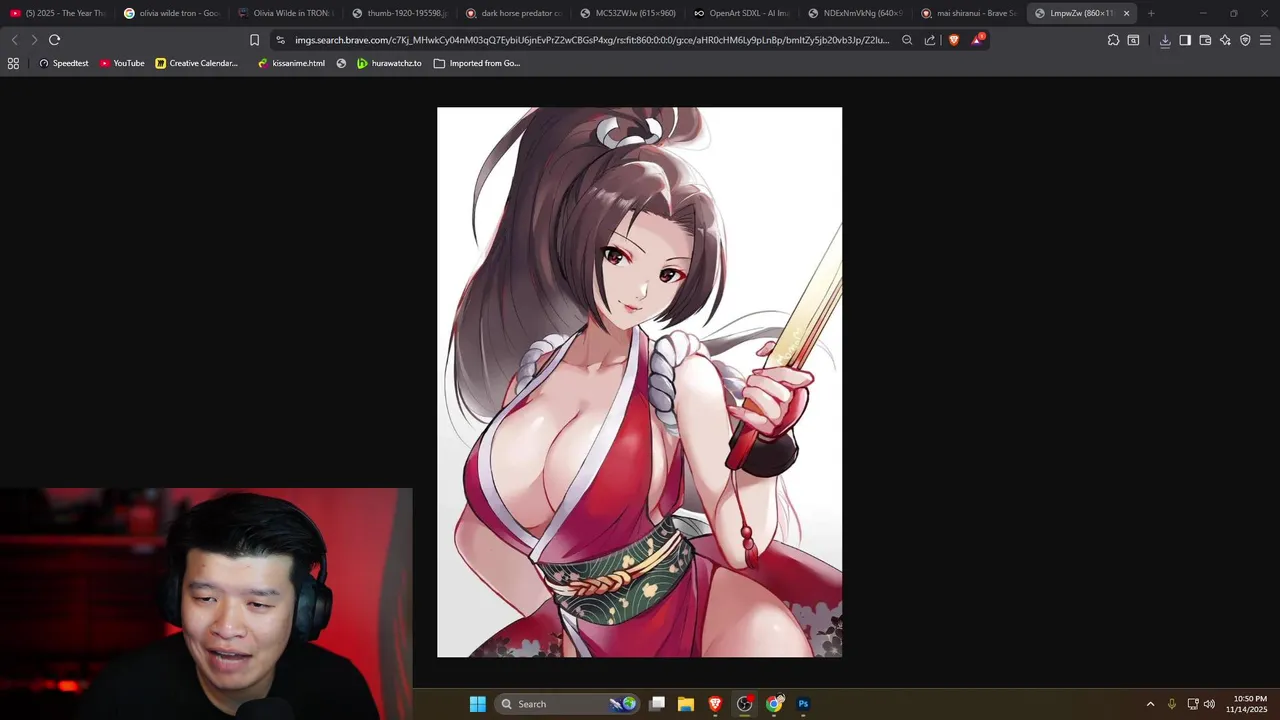Open the Speedtest bookmark
Image resolution: width=1280 pixels, height=720 pixels.
(x=63, y=63)
